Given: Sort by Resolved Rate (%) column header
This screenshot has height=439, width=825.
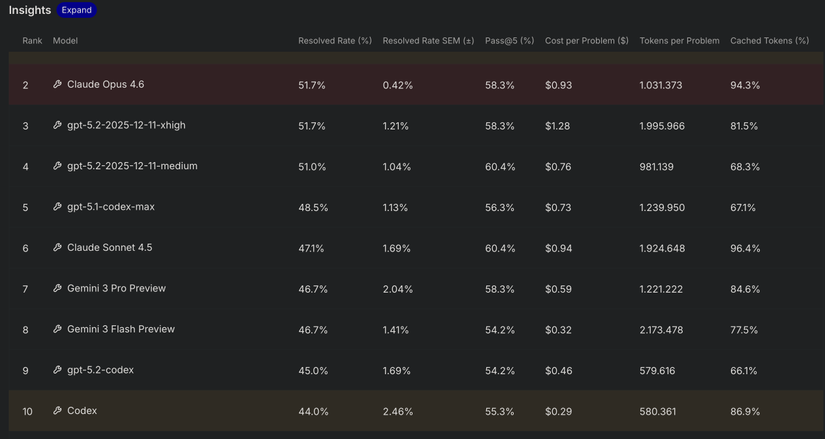Looking at the screenshot, I should click(334, 41).
